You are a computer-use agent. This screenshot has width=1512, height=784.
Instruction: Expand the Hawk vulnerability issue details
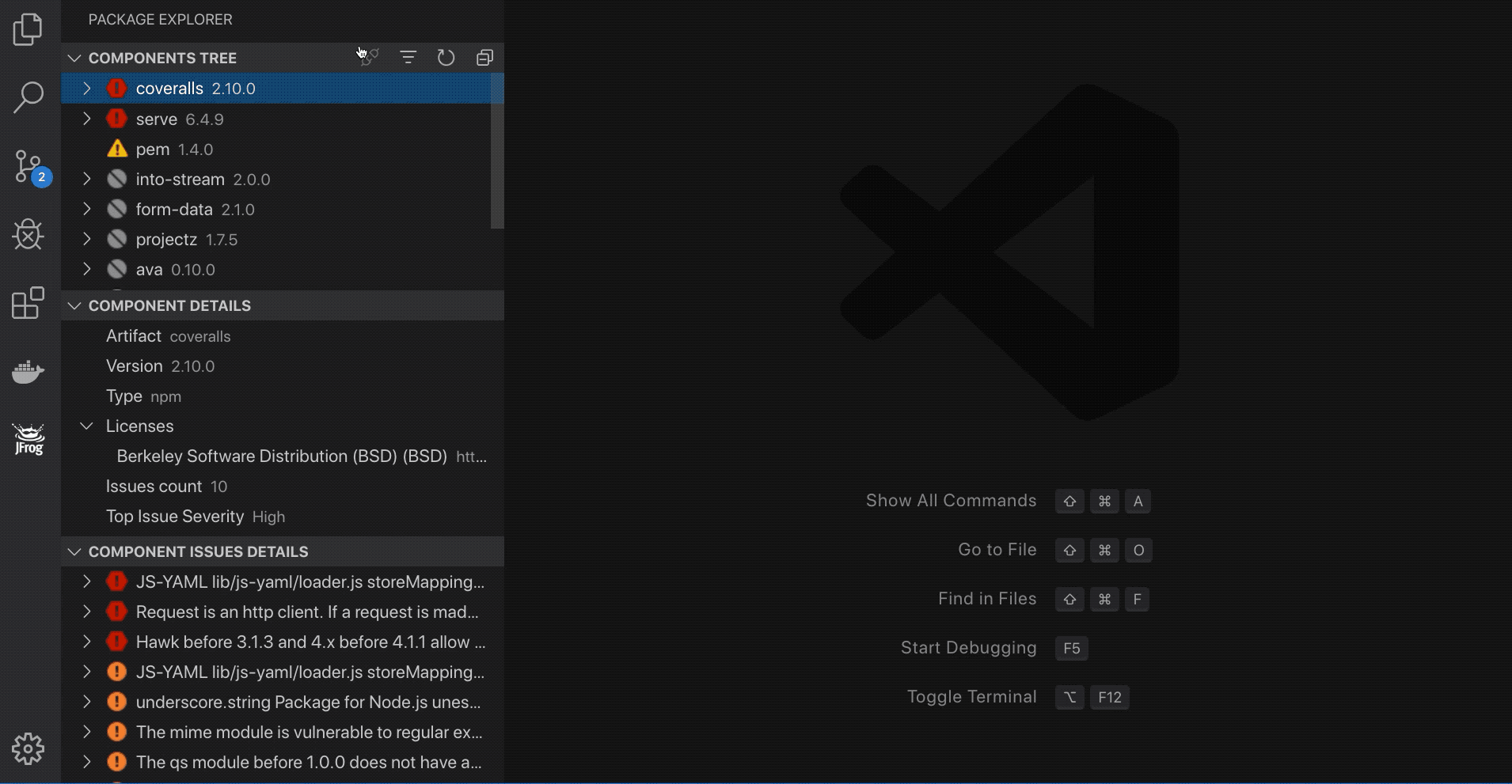[87, 642]
